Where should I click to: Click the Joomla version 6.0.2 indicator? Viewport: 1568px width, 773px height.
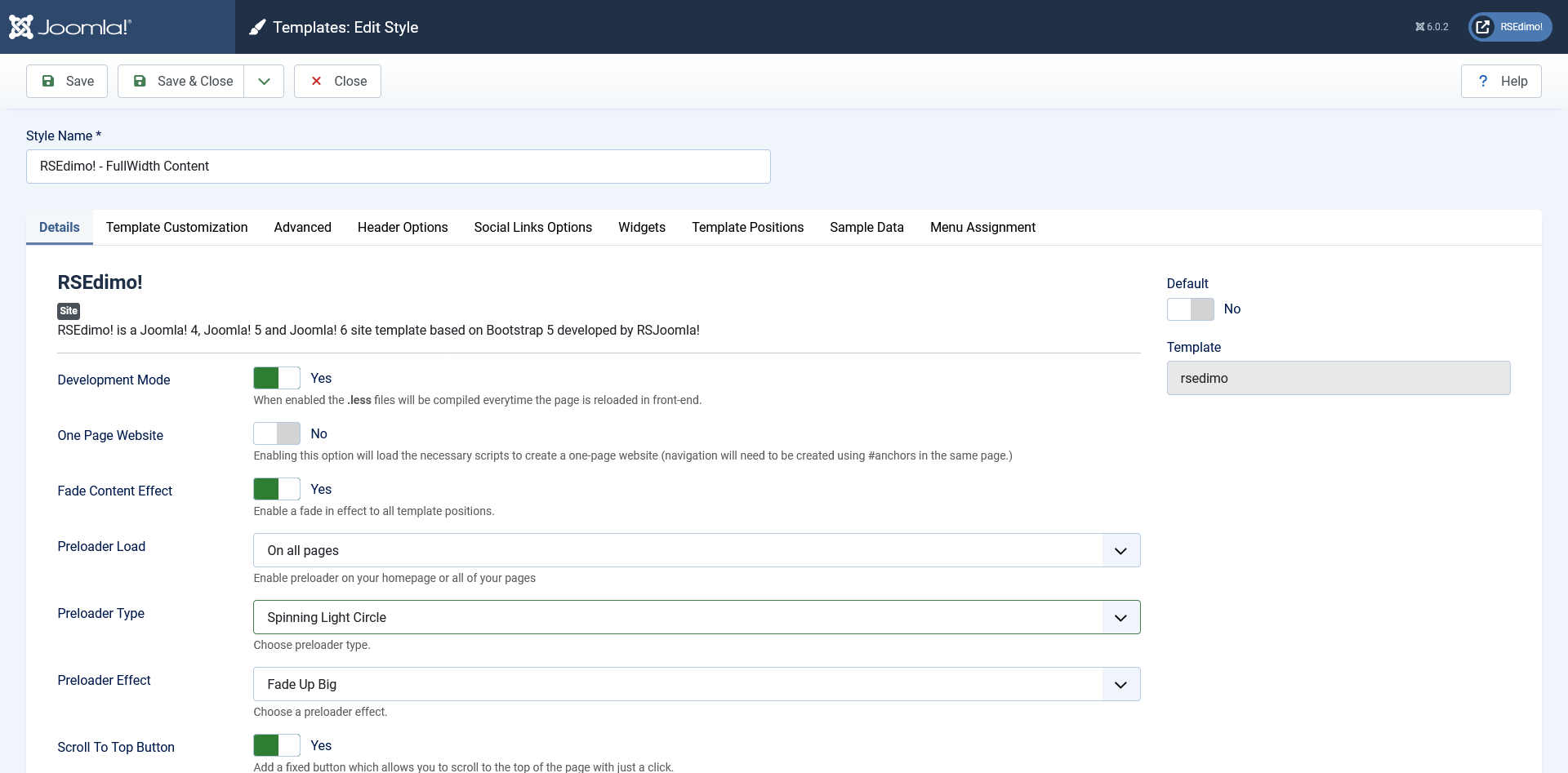click(1432, 27)
